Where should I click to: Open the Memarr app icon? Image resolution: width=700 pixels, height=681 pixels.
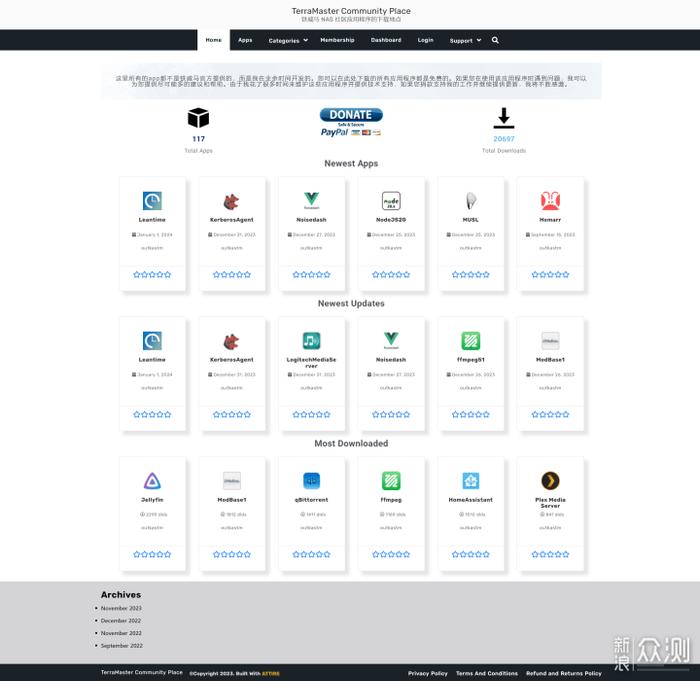click(550, 201)
